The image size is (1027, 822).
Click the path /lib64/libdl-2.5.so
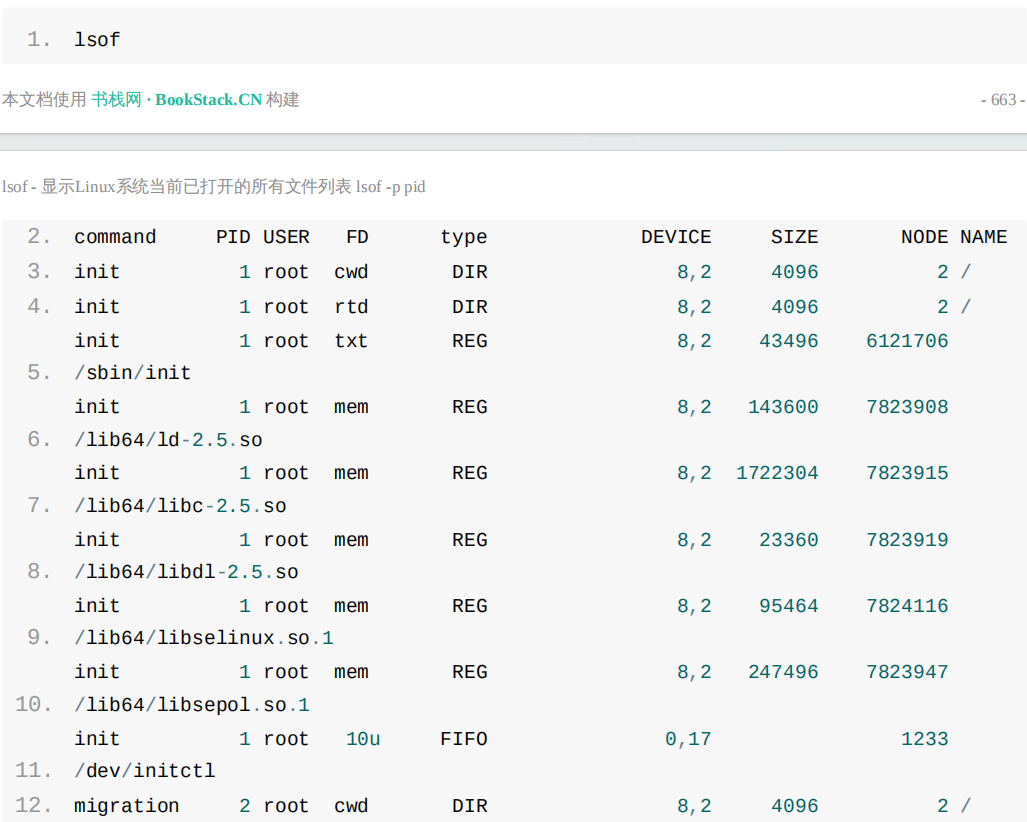click(x=186, y=572)
